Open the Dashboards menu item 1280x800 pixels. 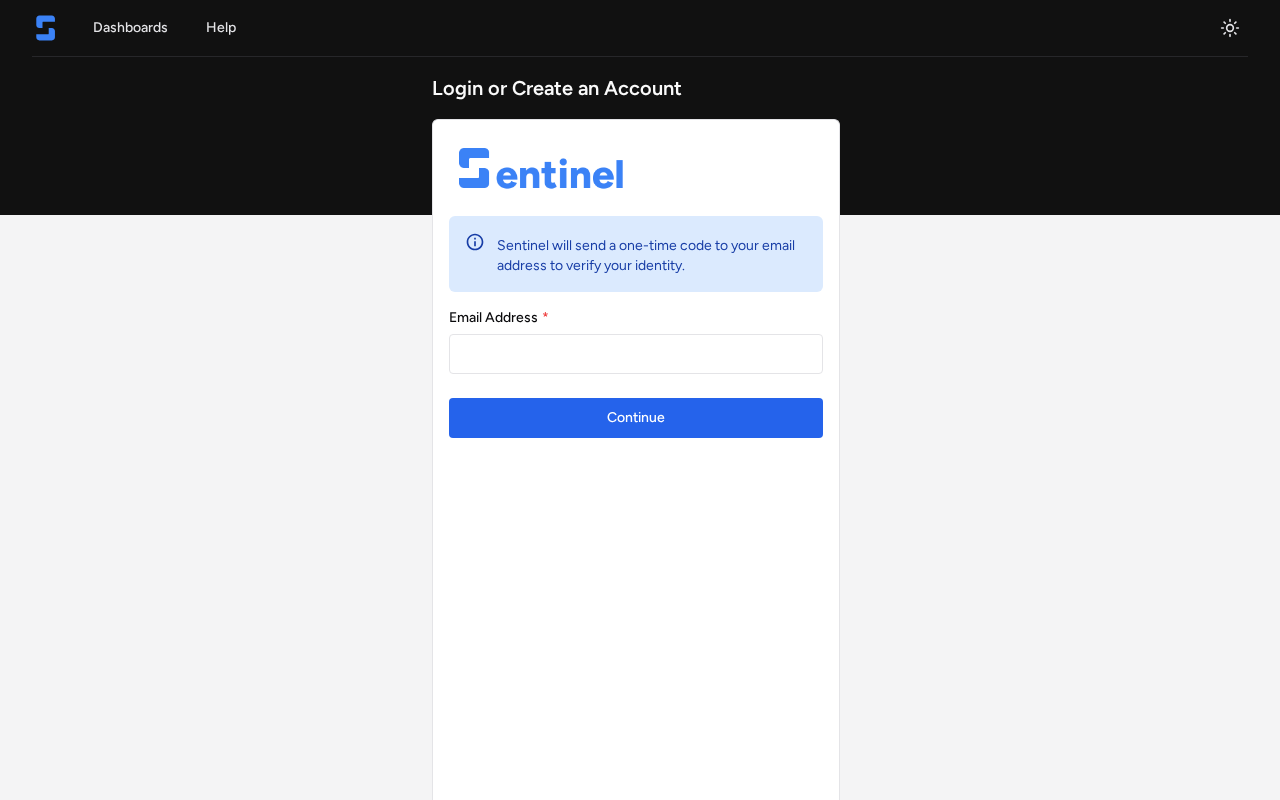(x=130, y=28)
